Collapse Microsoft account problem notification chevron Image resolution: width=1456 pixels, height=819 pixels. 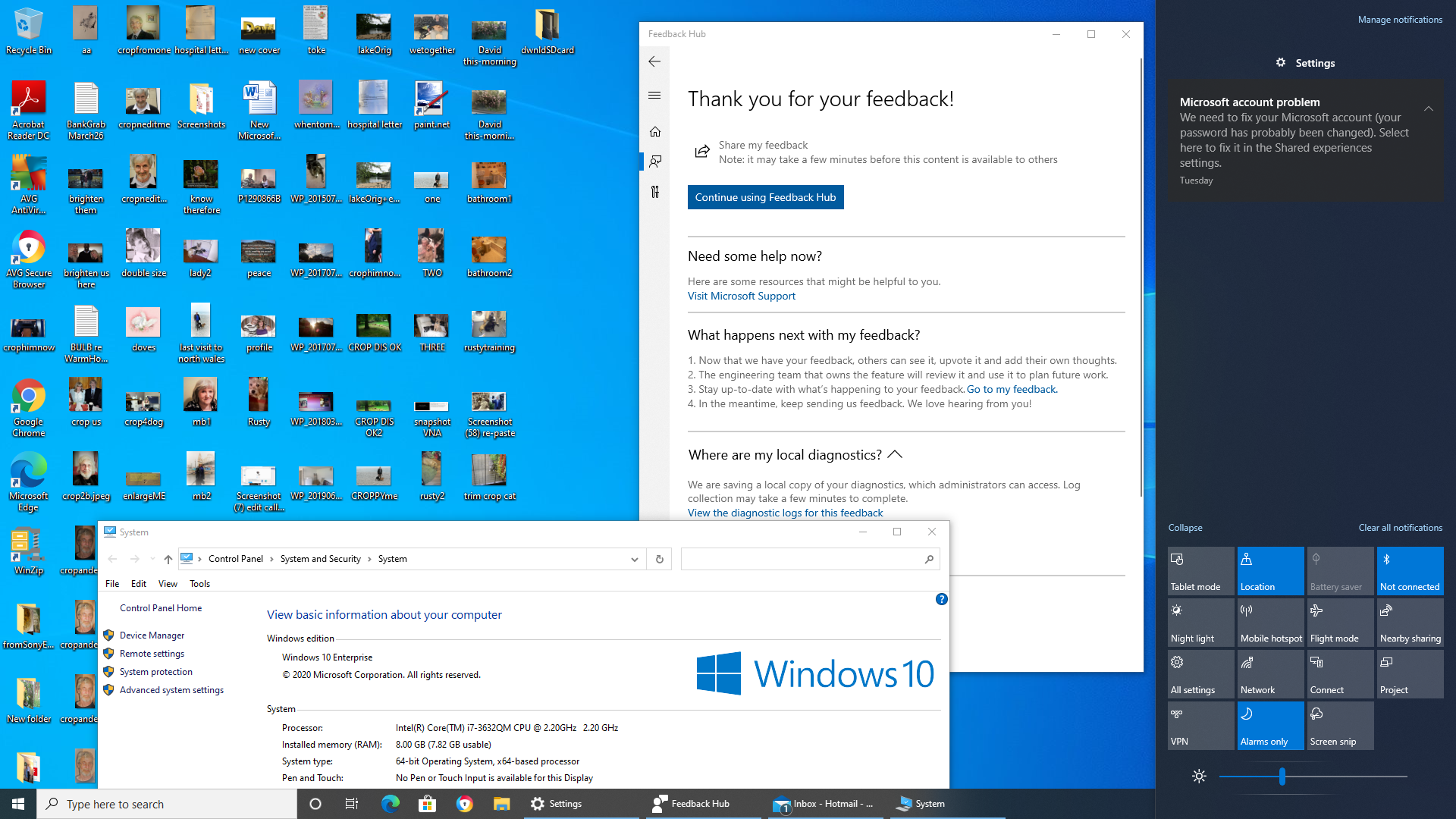tap(1428, 108)
